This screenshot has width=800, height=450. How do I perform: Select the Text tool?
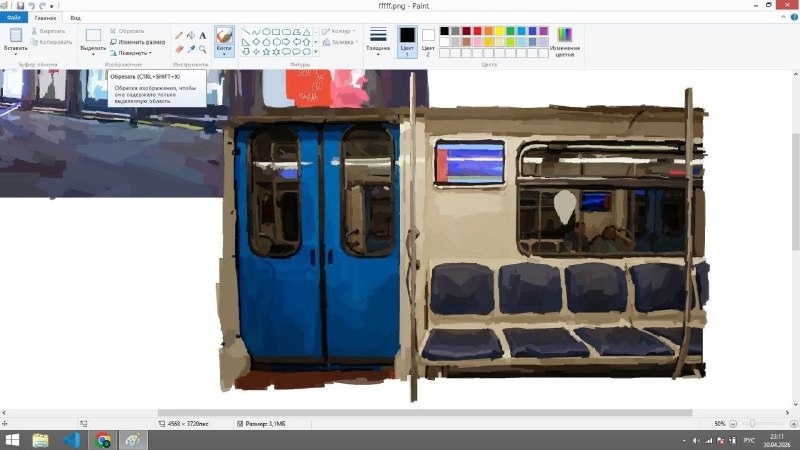(x=203, y=35)
